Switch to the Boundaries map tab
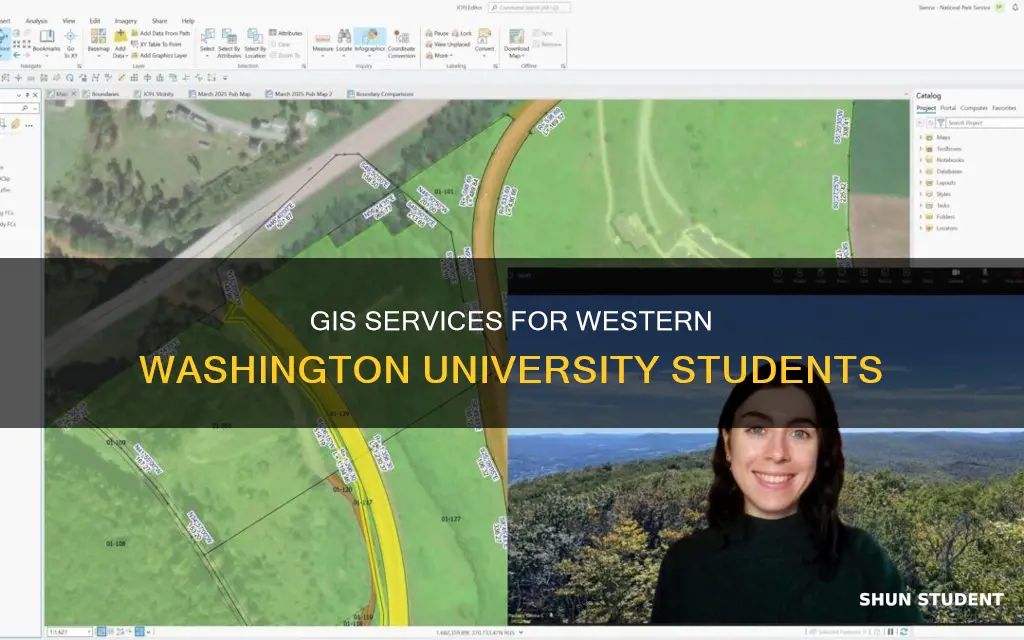This screenshot has width=1024, height=640. pos(101,94)
